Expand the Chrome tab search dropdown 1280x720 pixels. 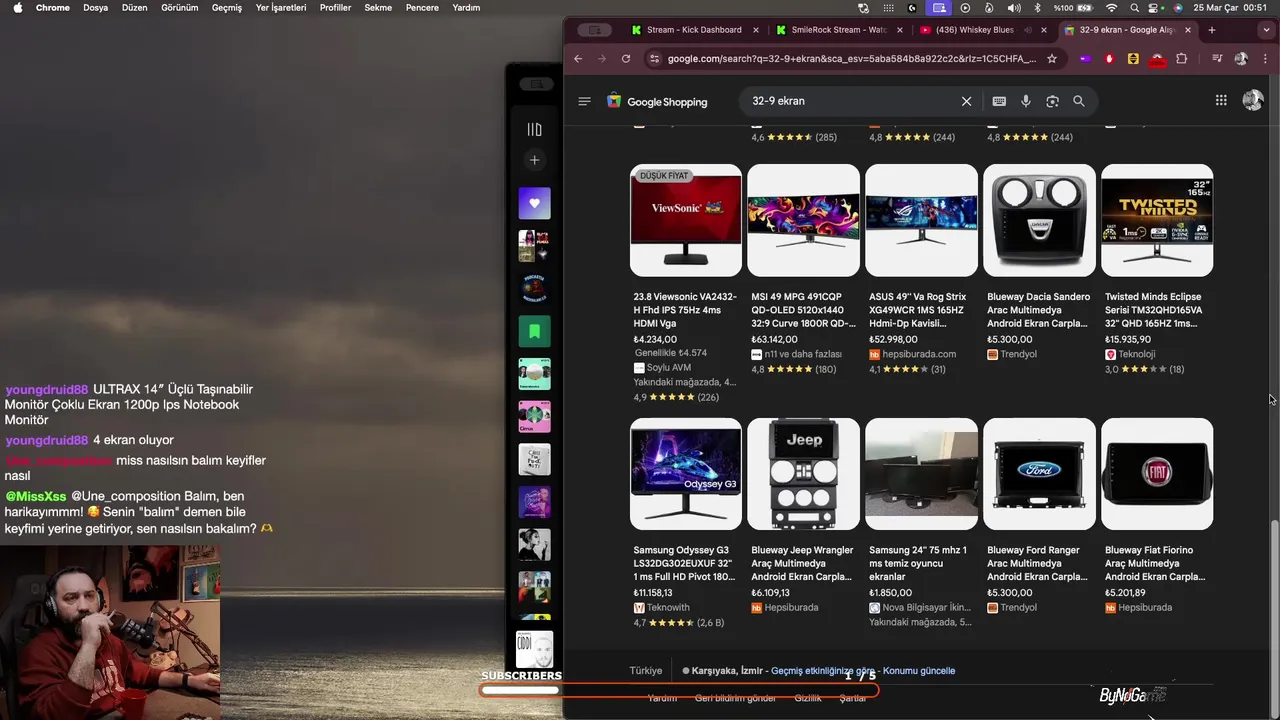click(x=1268, y=30)
